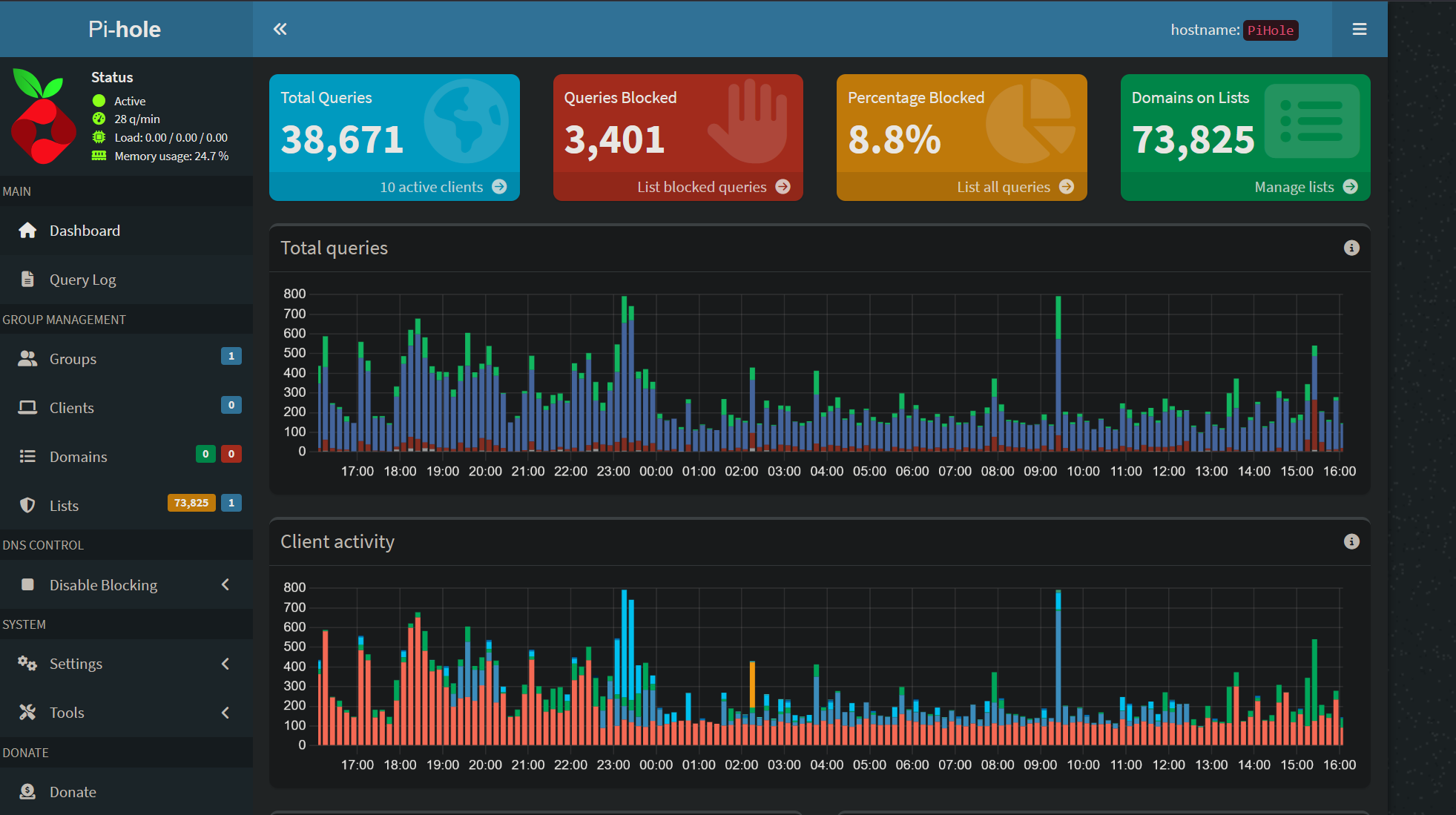This screenshot has height=815, width=1456.
Task: Open the hamburger menu at top right
Action: (x=1359, y=29)
